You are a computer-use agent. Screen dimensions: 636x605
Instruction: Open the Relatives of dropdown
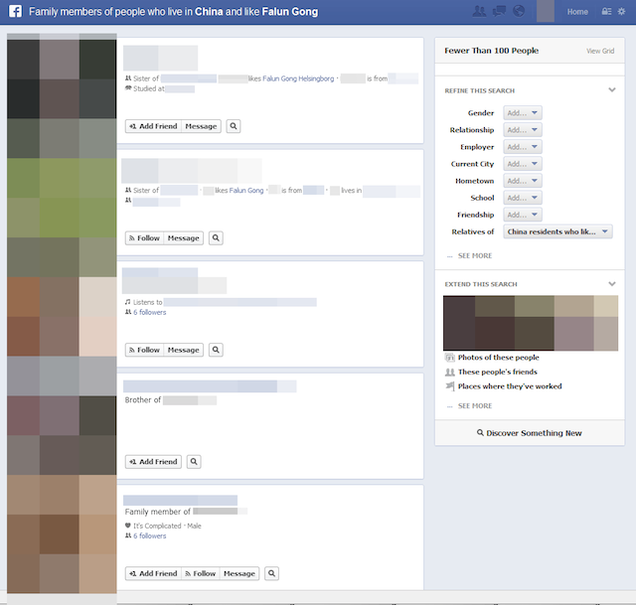point(558,232)
